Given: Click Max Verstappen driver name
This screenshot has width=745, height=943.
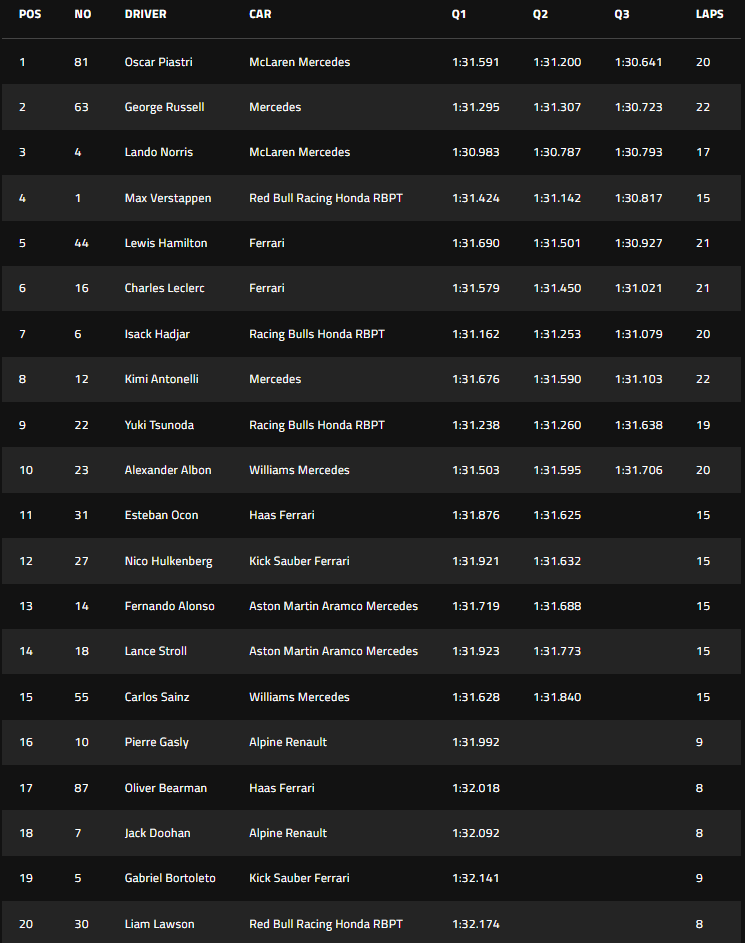Looking at the screenshot, I should click(168, 198).
